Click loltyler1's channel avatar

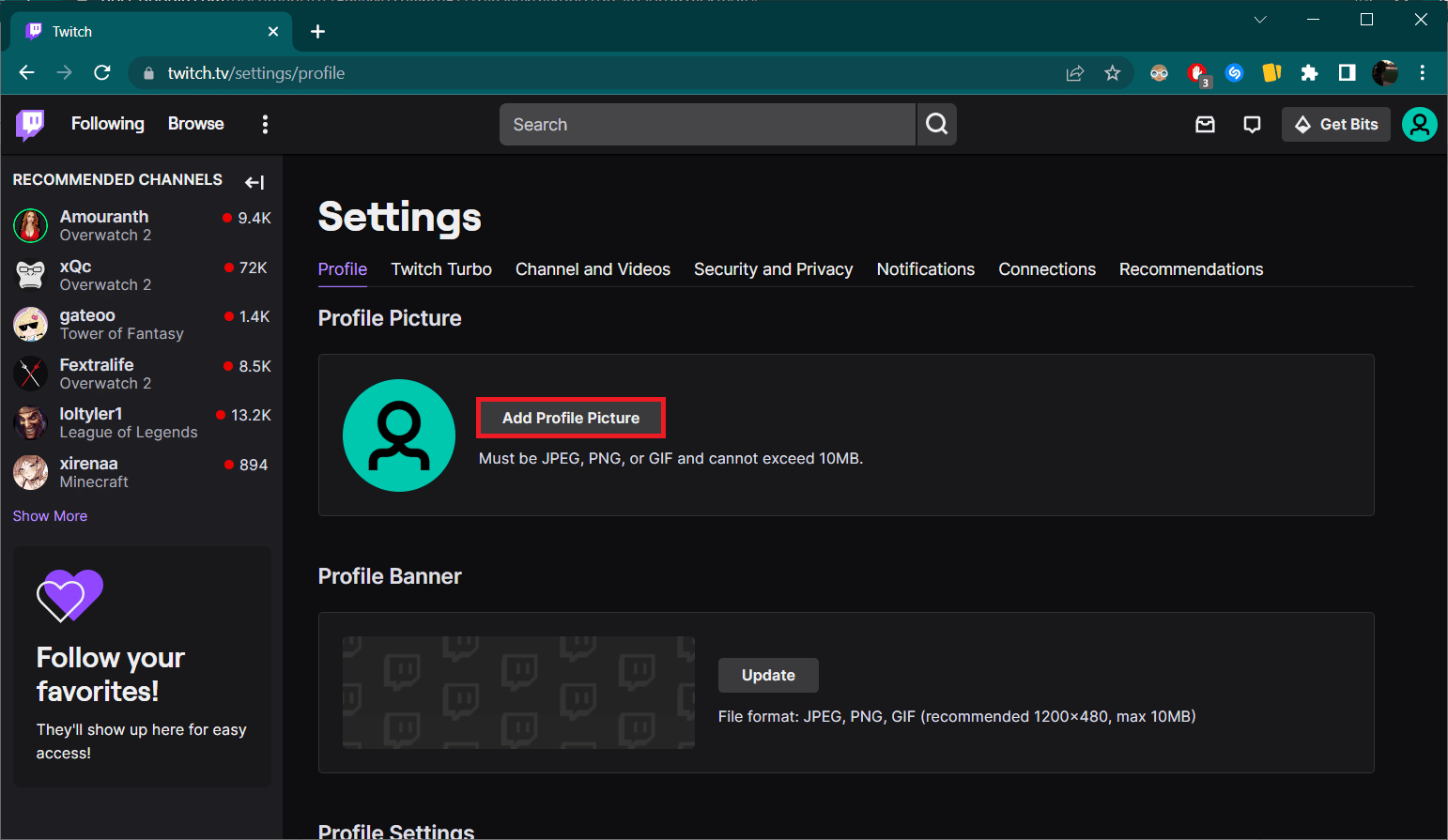(30, 422)
